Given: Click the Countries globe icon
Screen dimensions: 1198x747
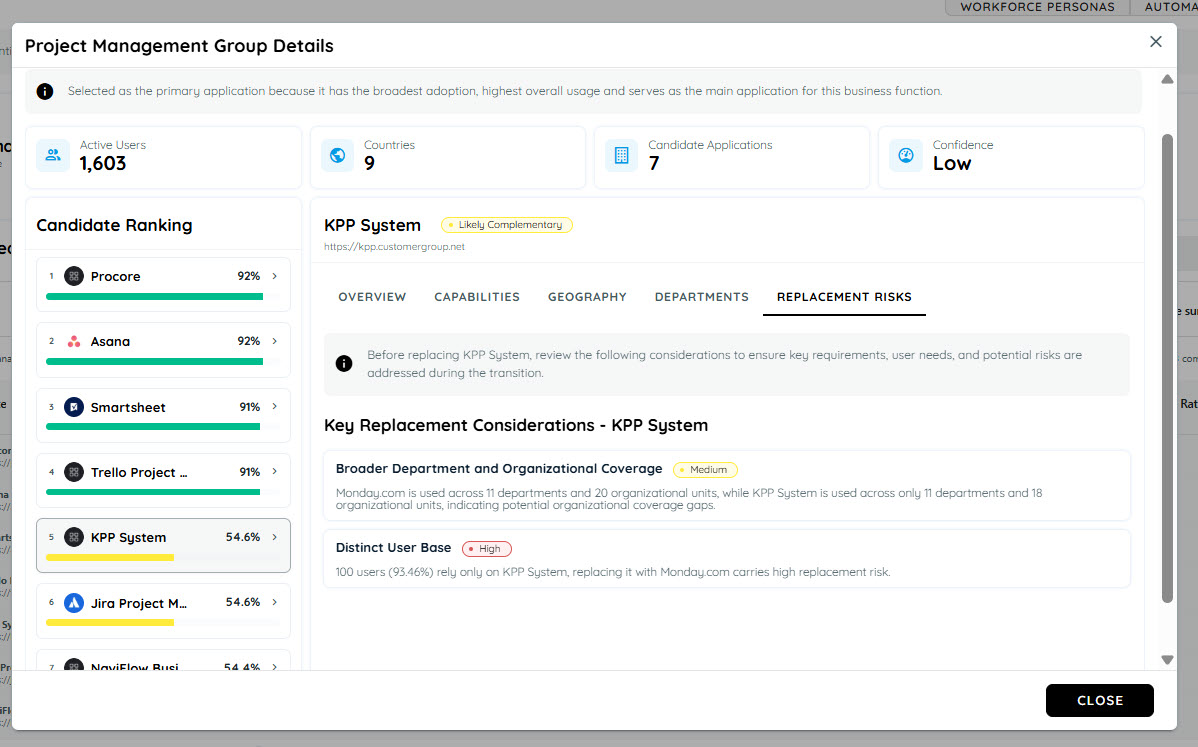Looking at the screenshot, I should coord(337,156).
